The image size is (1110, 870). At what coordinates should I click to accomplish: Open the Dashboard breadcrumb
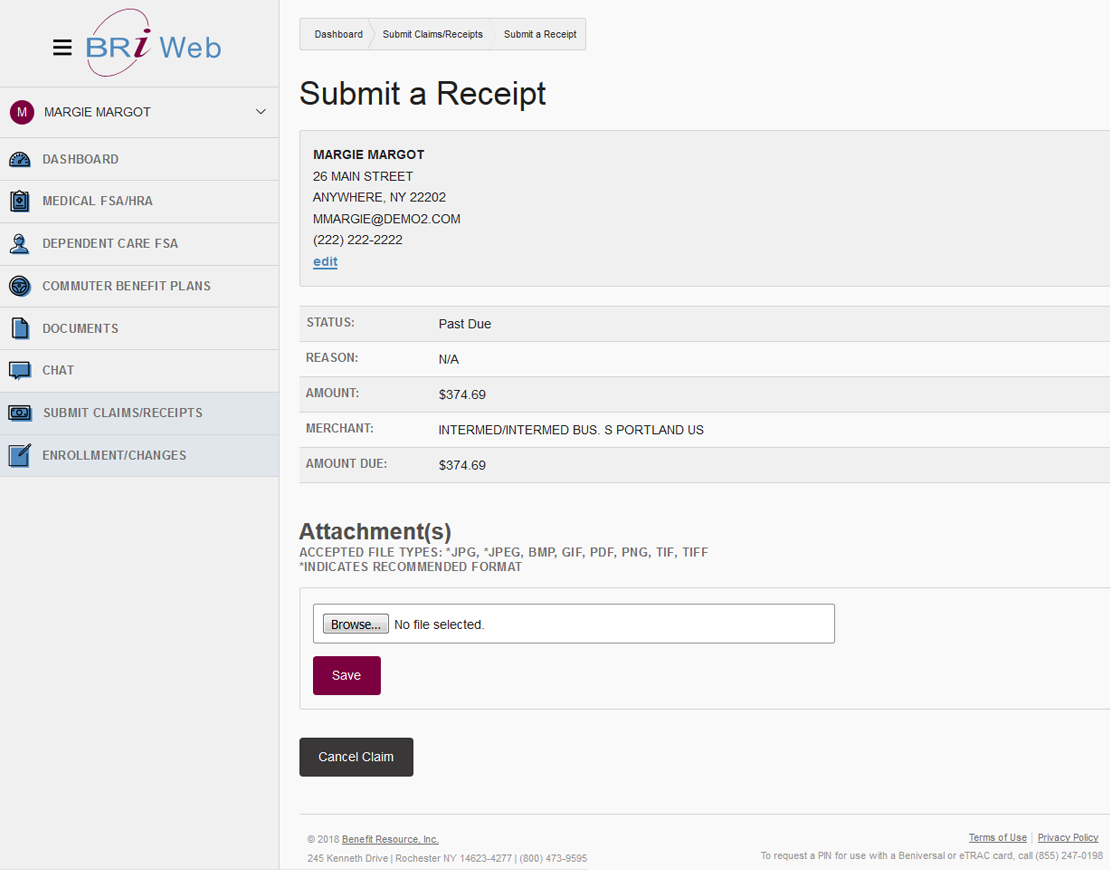(x=338, y=34)
